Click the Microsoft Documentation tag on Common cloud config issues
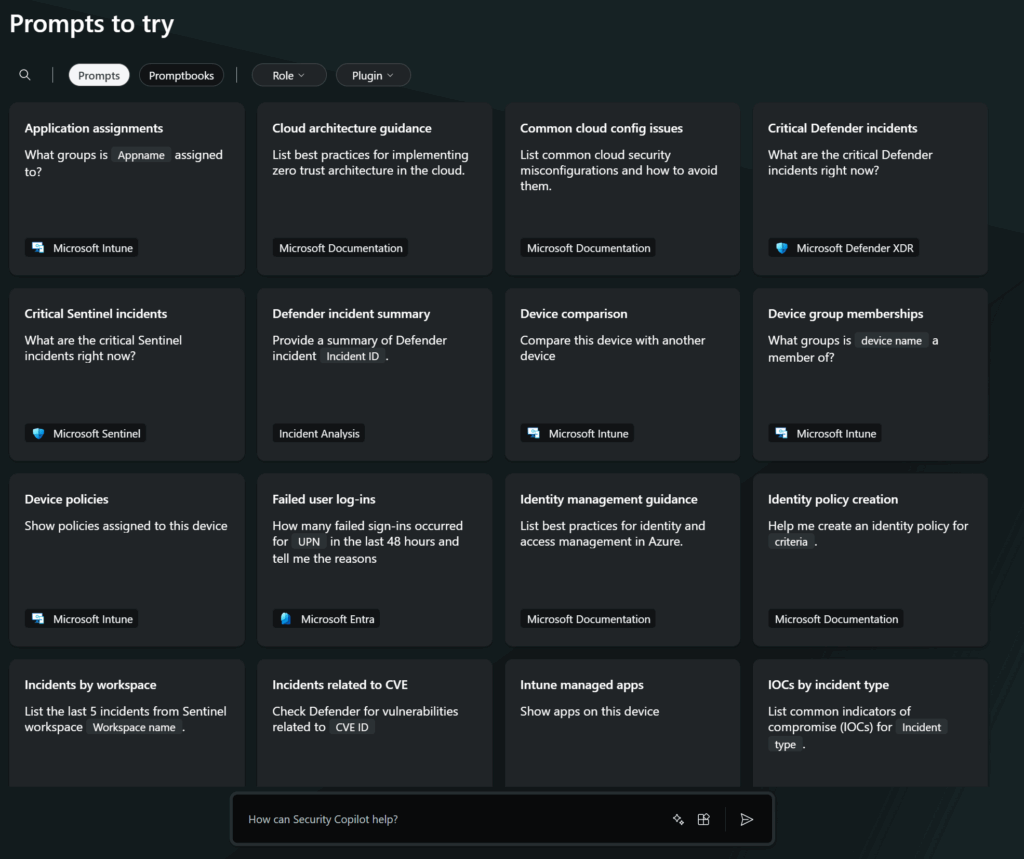This screenshot has height=859, width=1024. tap(588, 248)
